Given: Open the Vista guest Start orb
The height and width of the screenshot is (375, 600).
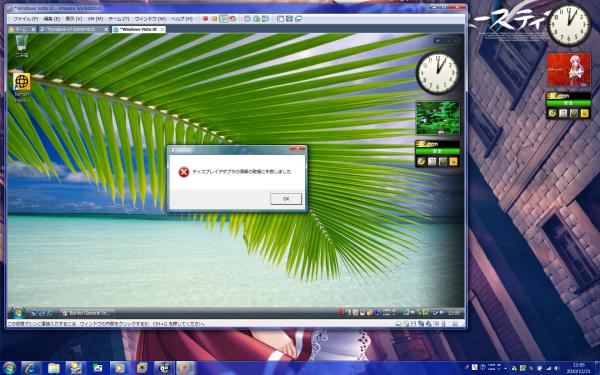Looking at the screenshot, I should tap(17, 313).
